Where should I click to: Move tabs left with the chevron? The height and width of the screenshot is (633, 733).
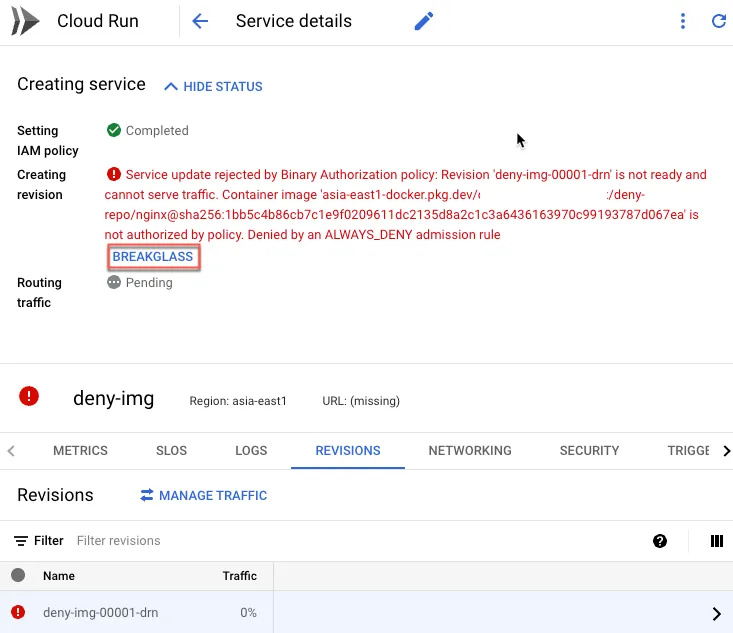(11, 451)
